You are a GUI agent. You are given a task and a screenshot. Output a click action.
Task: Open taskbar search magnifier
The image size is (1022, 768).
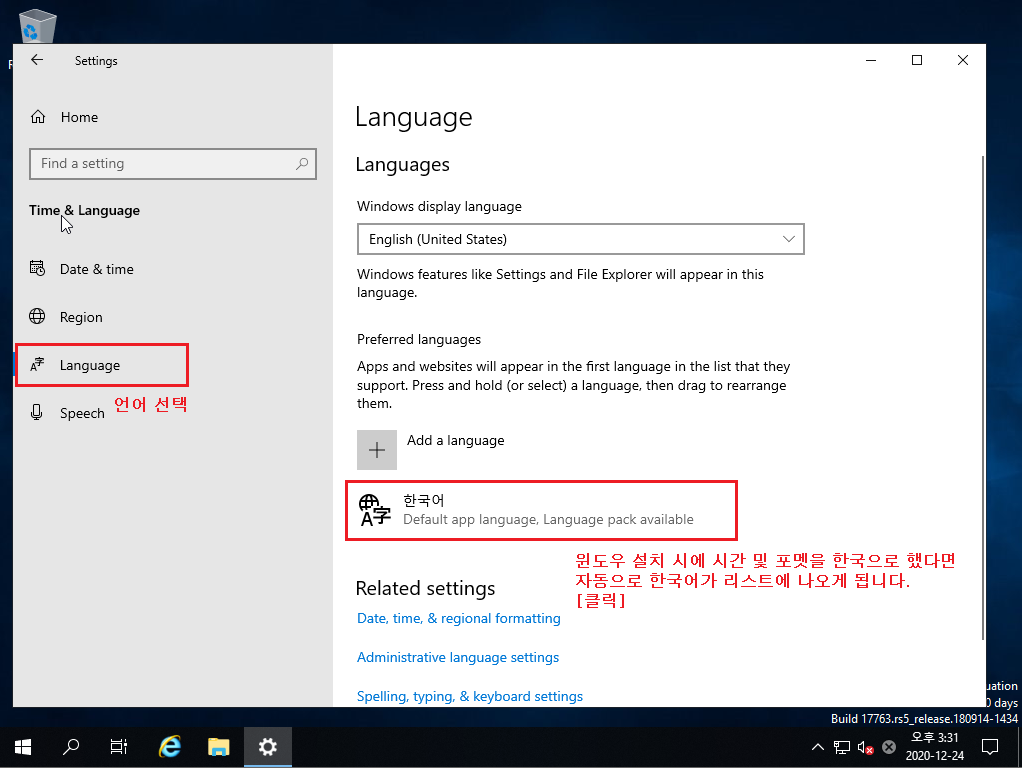point(71,747)
